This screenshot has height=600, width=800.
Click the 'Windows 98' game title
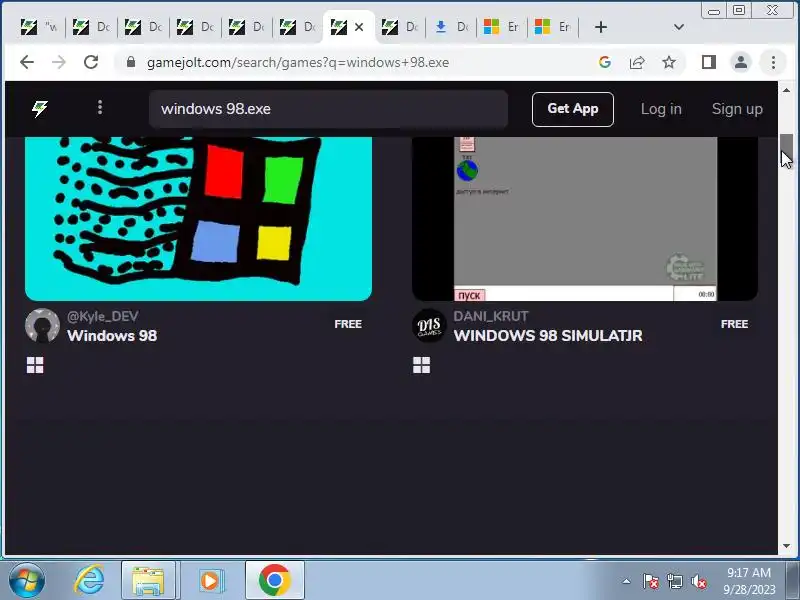point(112,336)
